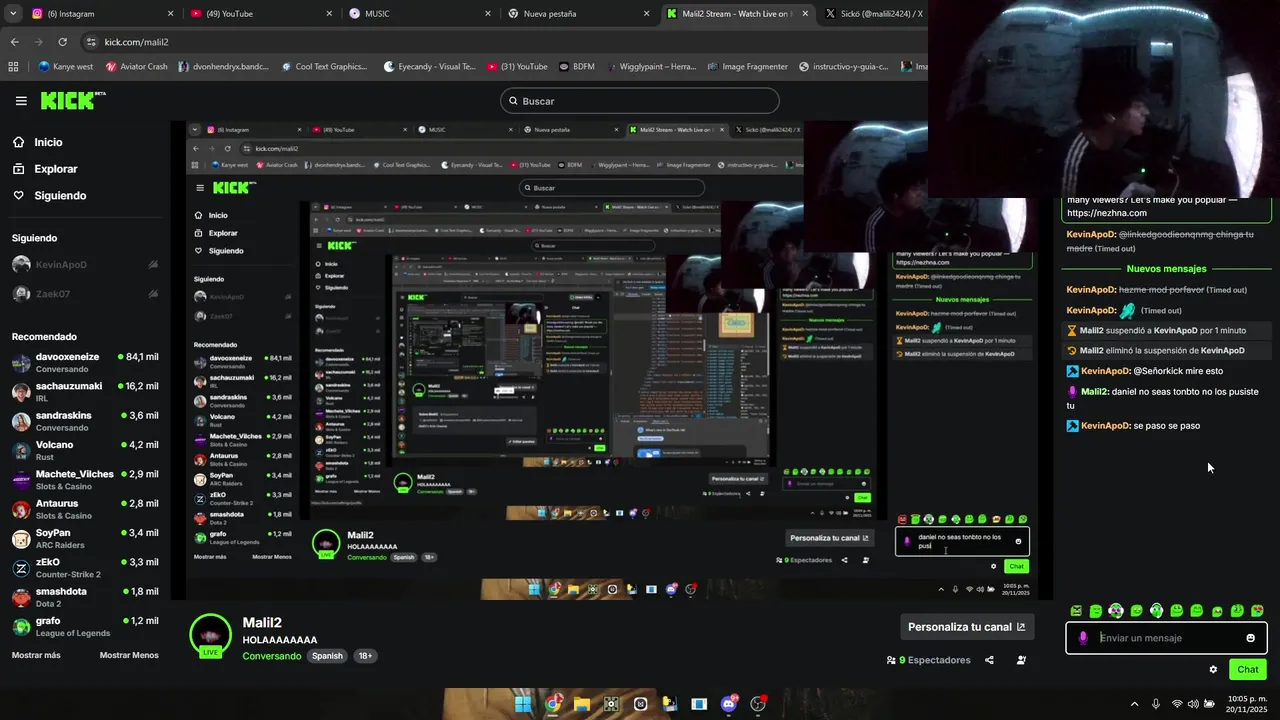Open File Explorer from the taskbar
This screenshot has height=720, width=1280.
coord(581,704)
